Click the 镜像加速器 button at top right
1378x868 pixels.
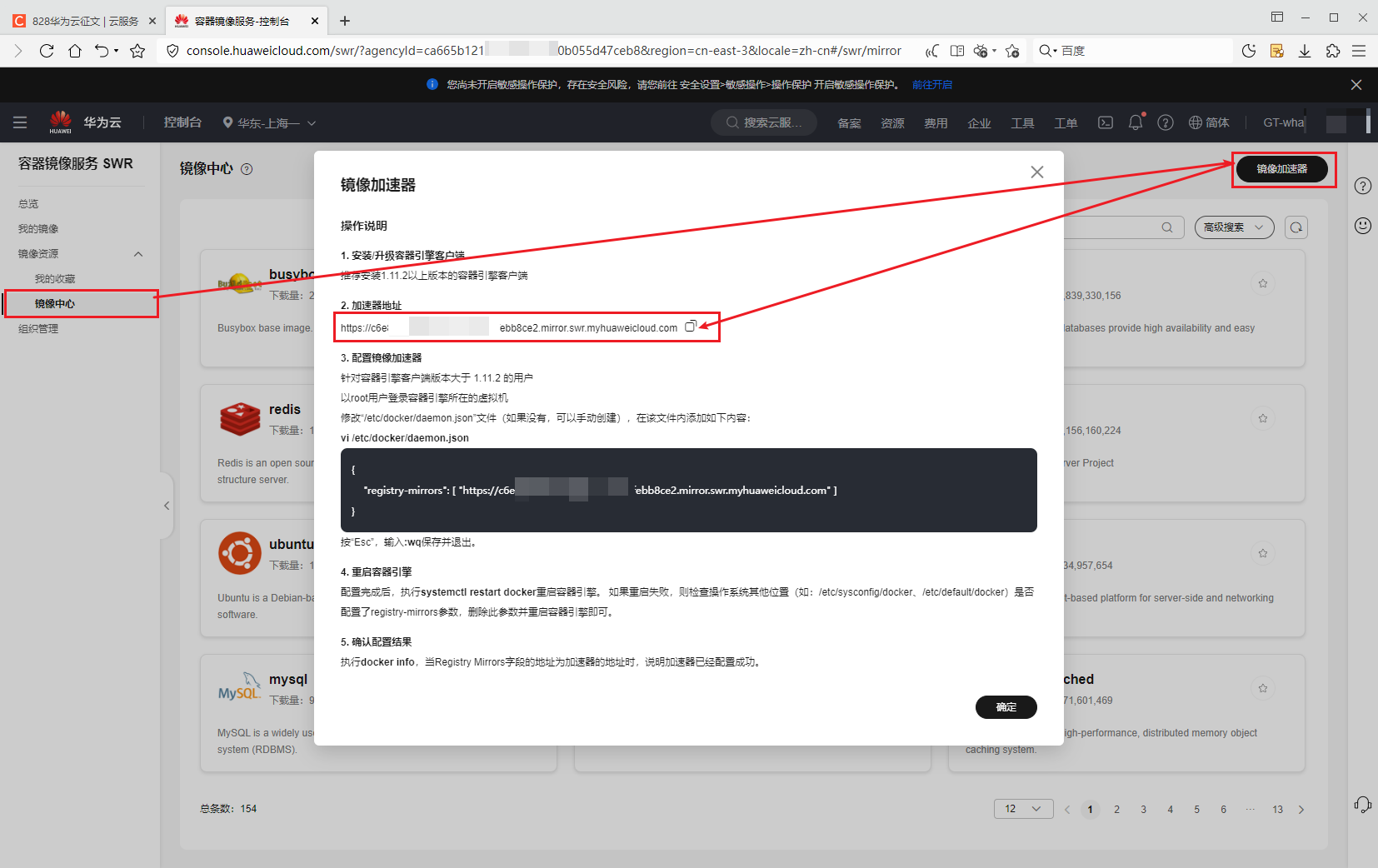tap(1282, 169)
